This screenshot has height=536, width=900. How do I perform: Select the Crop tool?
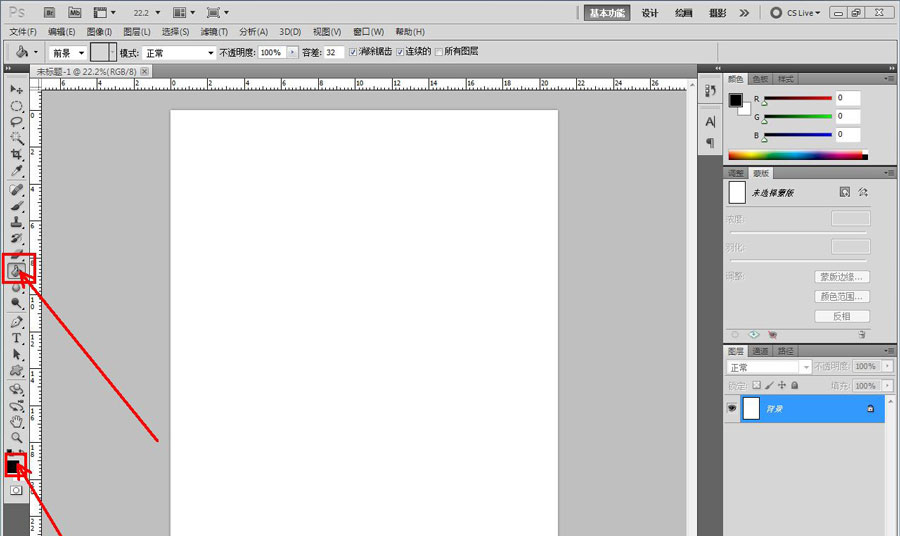click(x=17, y=155)
